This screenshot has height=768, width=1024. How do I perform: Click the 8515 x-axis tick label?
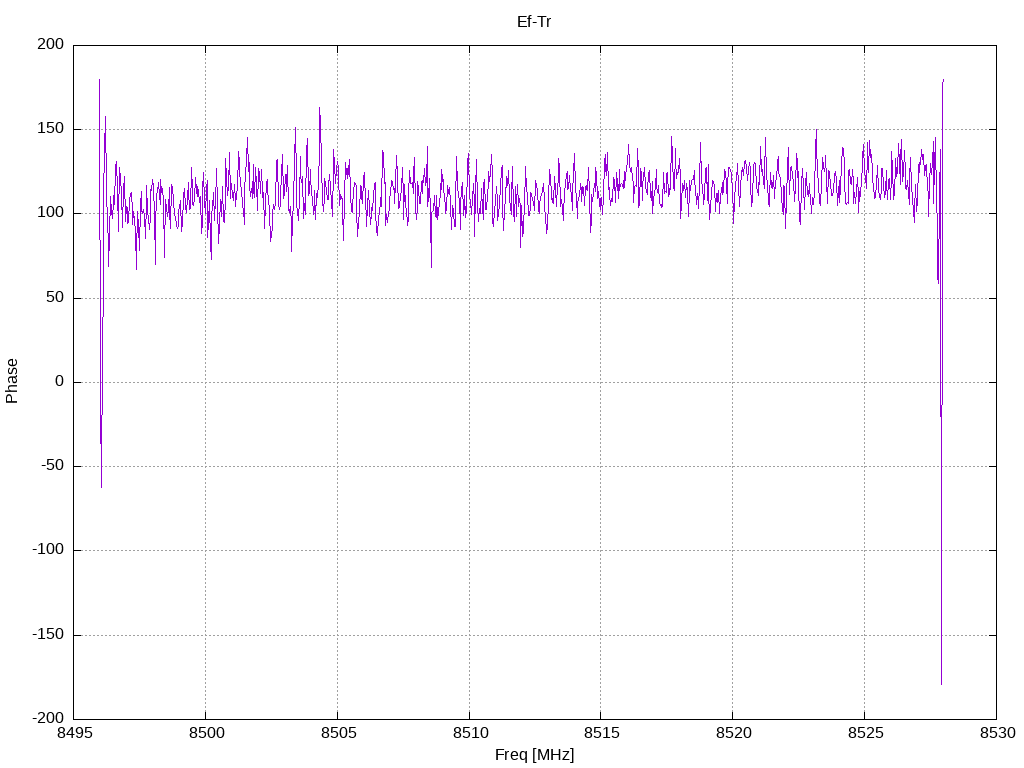tap(602, 733)
